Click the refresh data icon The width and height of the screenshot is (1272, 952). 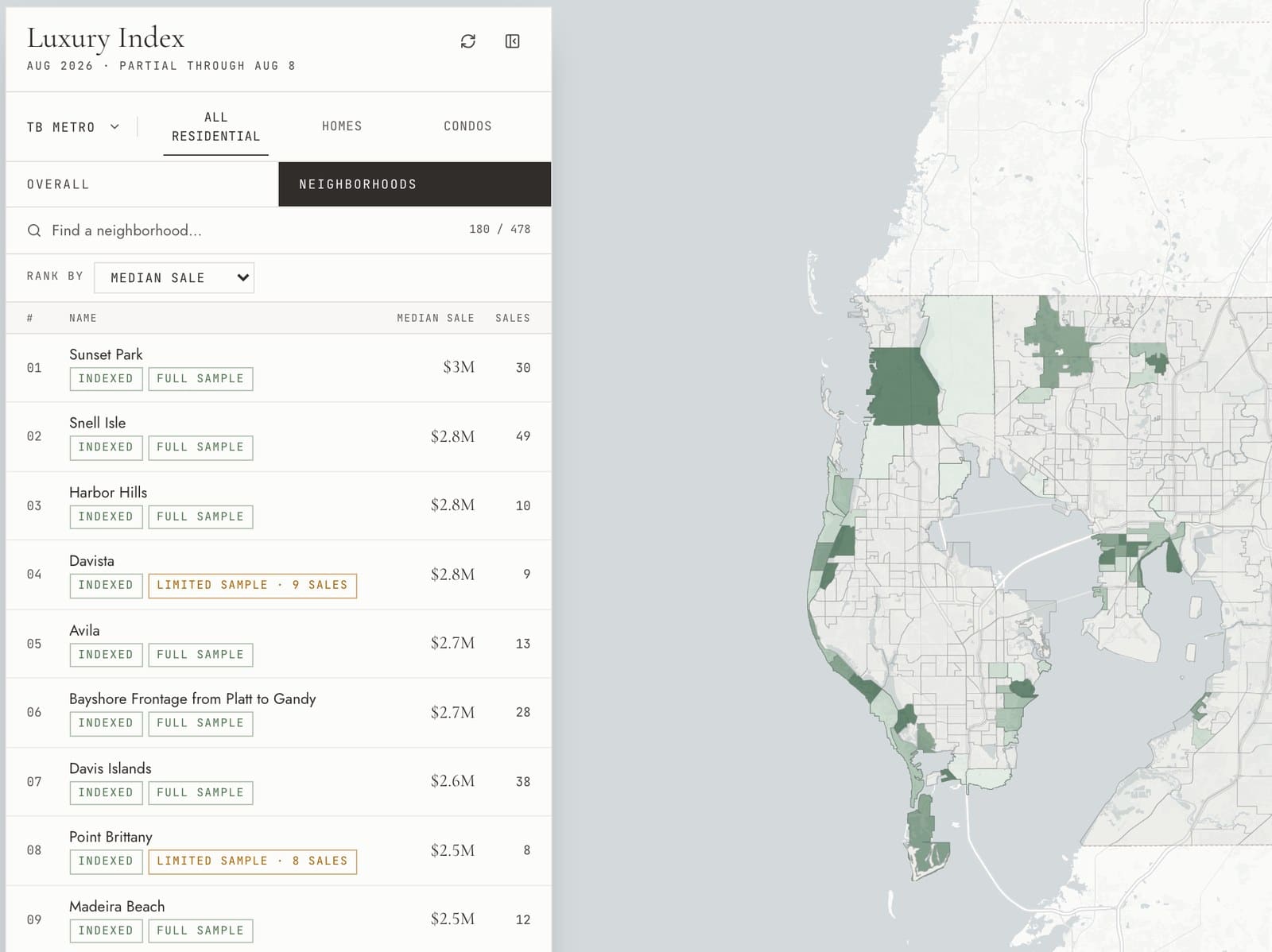(468, 41)
